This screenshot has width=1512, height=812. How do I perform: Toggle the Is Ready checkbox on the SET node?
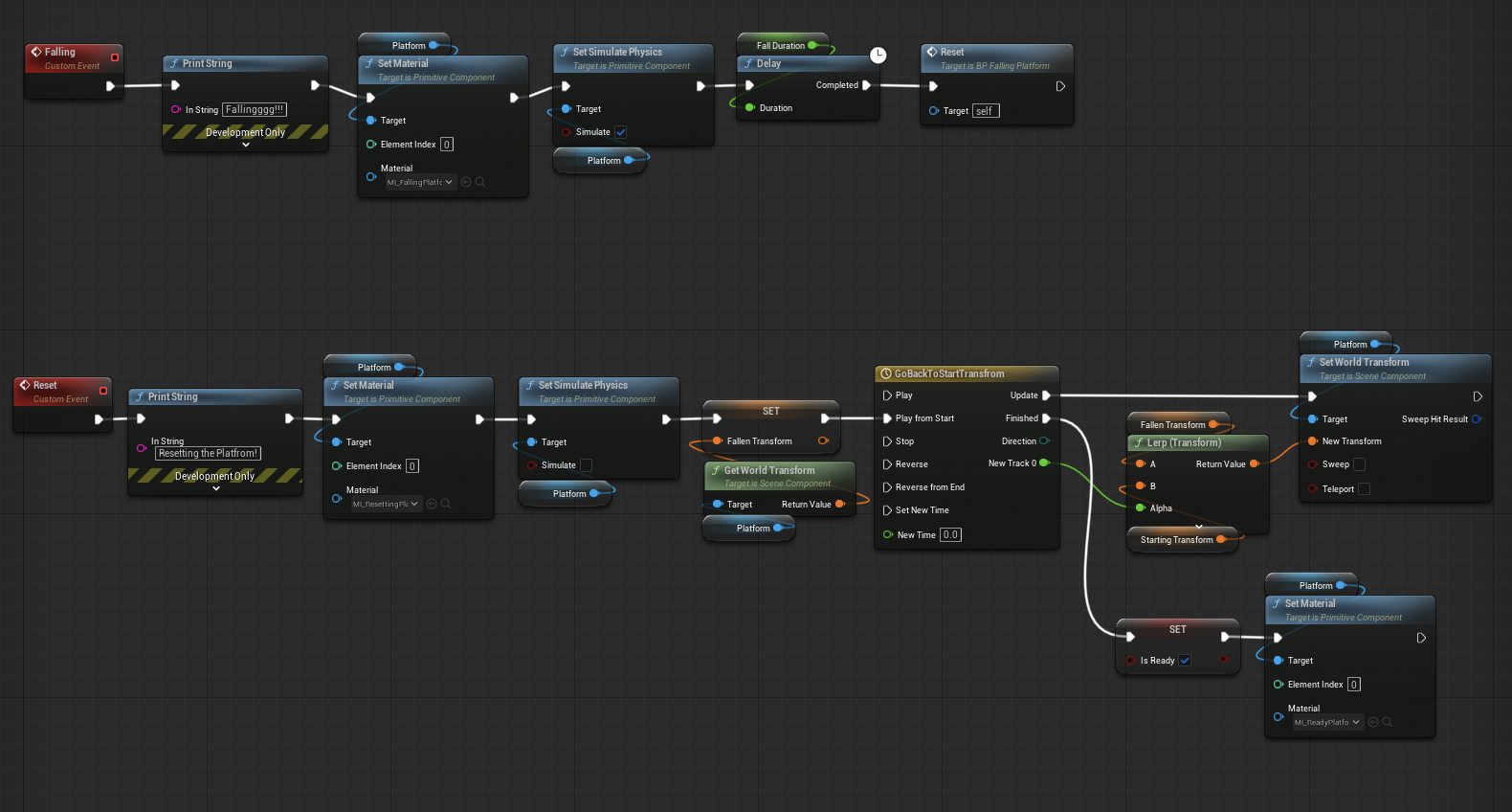1185,661
